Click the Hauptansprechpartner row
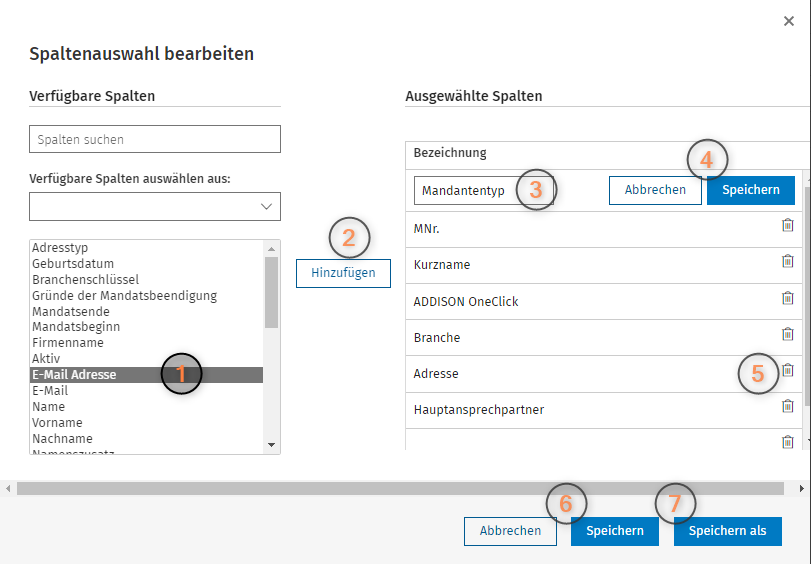Screen dimensions: 811x564 604,410
